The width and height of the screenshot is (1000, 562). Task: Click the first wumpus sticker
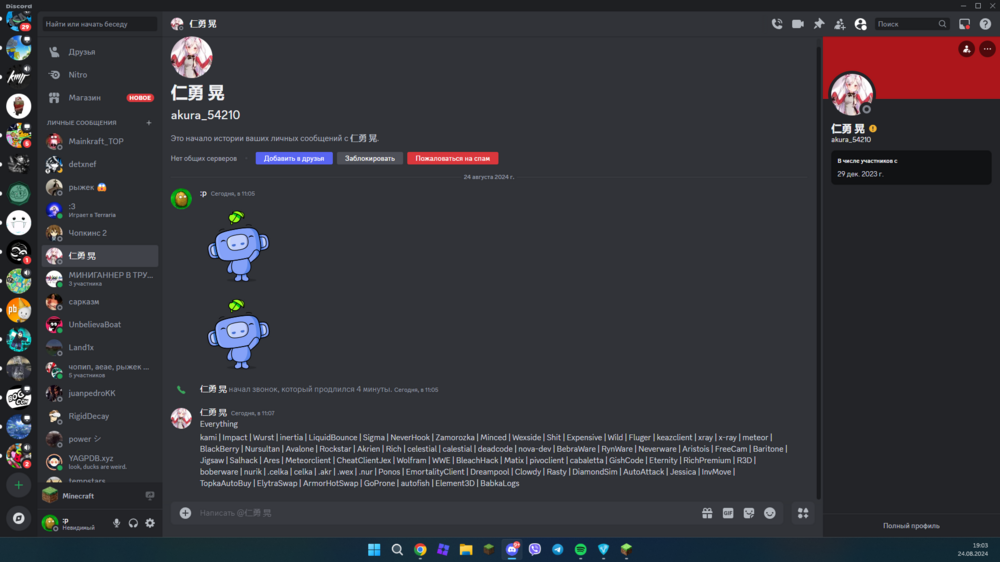point(238,246)
